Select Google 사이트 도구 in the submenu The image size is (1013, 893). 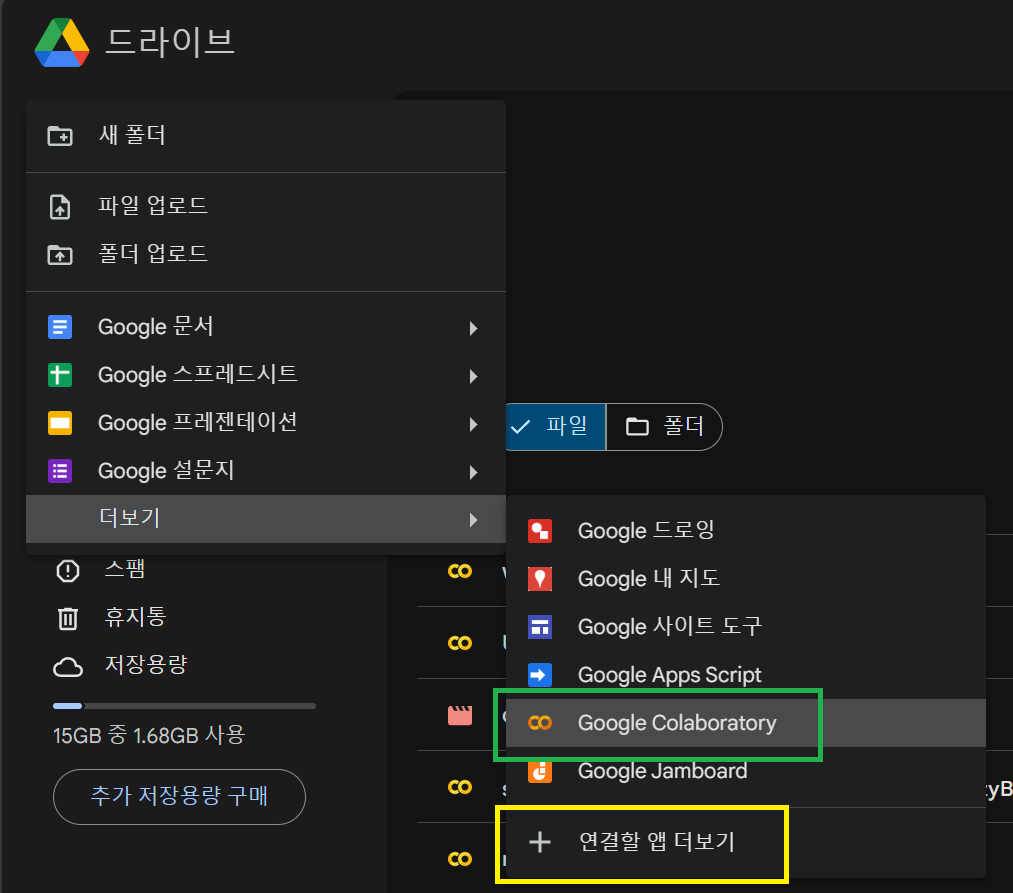[x=746, y=627]
